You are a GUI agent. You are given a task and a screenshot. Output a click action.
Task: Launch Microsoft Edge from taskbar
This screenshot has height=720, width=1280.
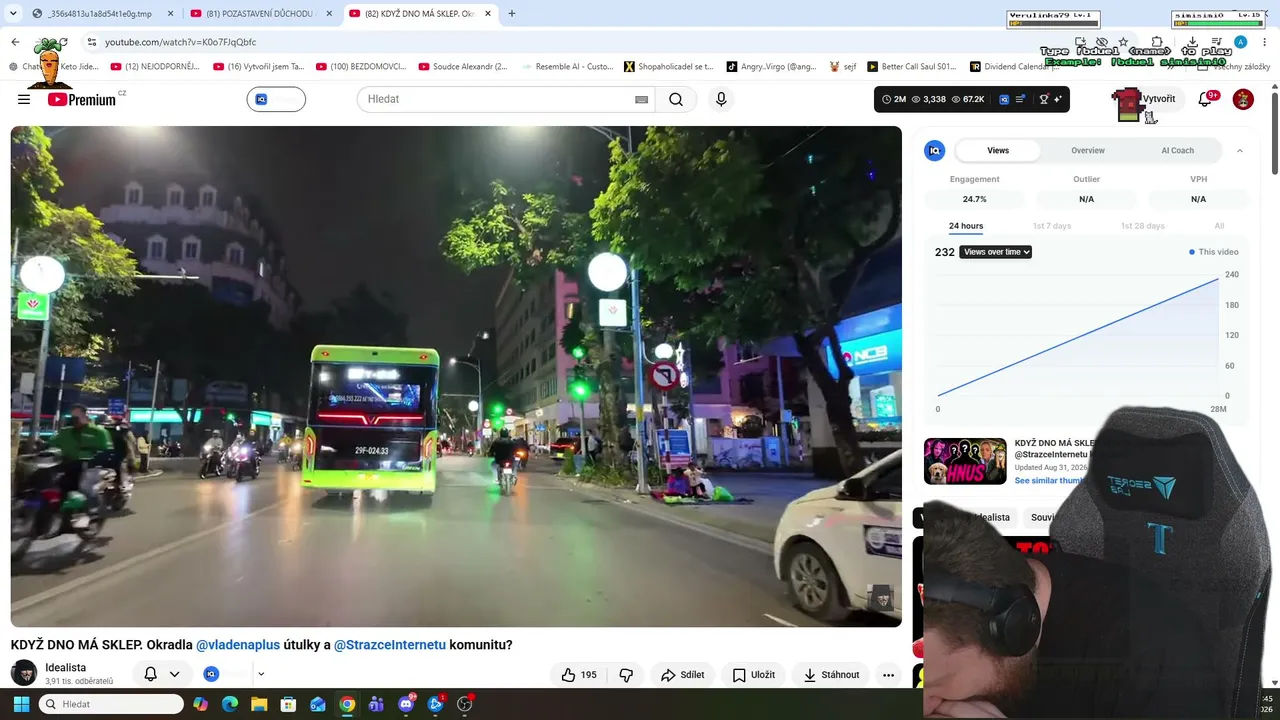pos(230,704)
